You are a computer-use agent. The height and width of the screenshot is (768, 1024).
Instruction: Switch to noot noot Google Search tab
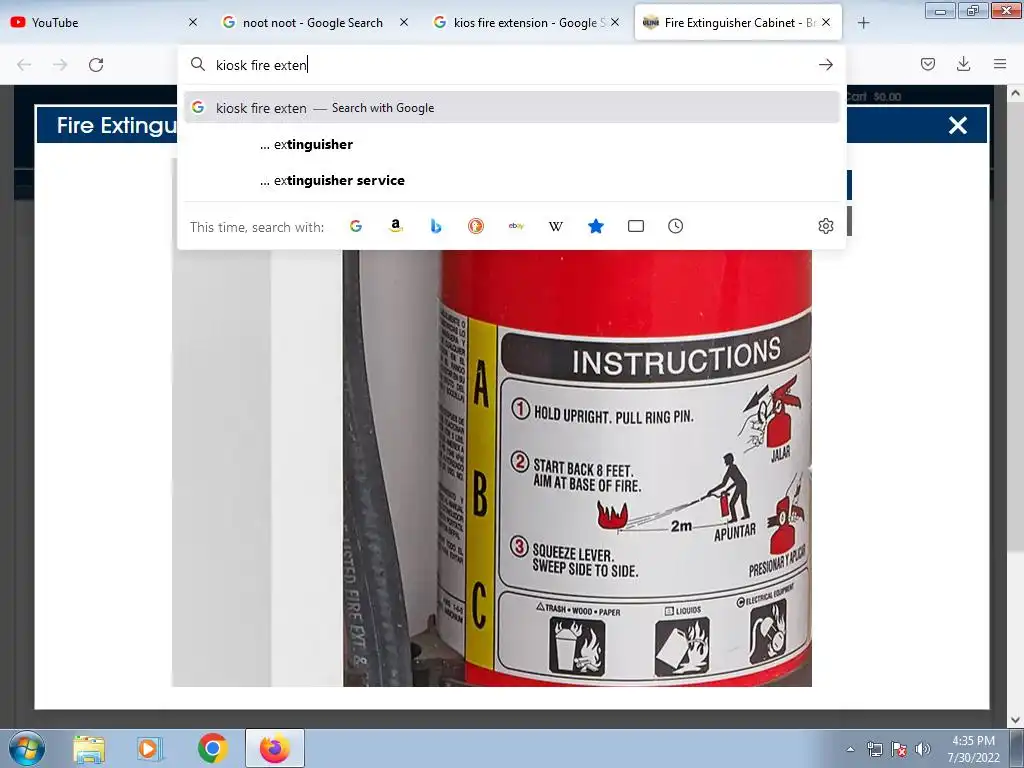click(315, 22)
